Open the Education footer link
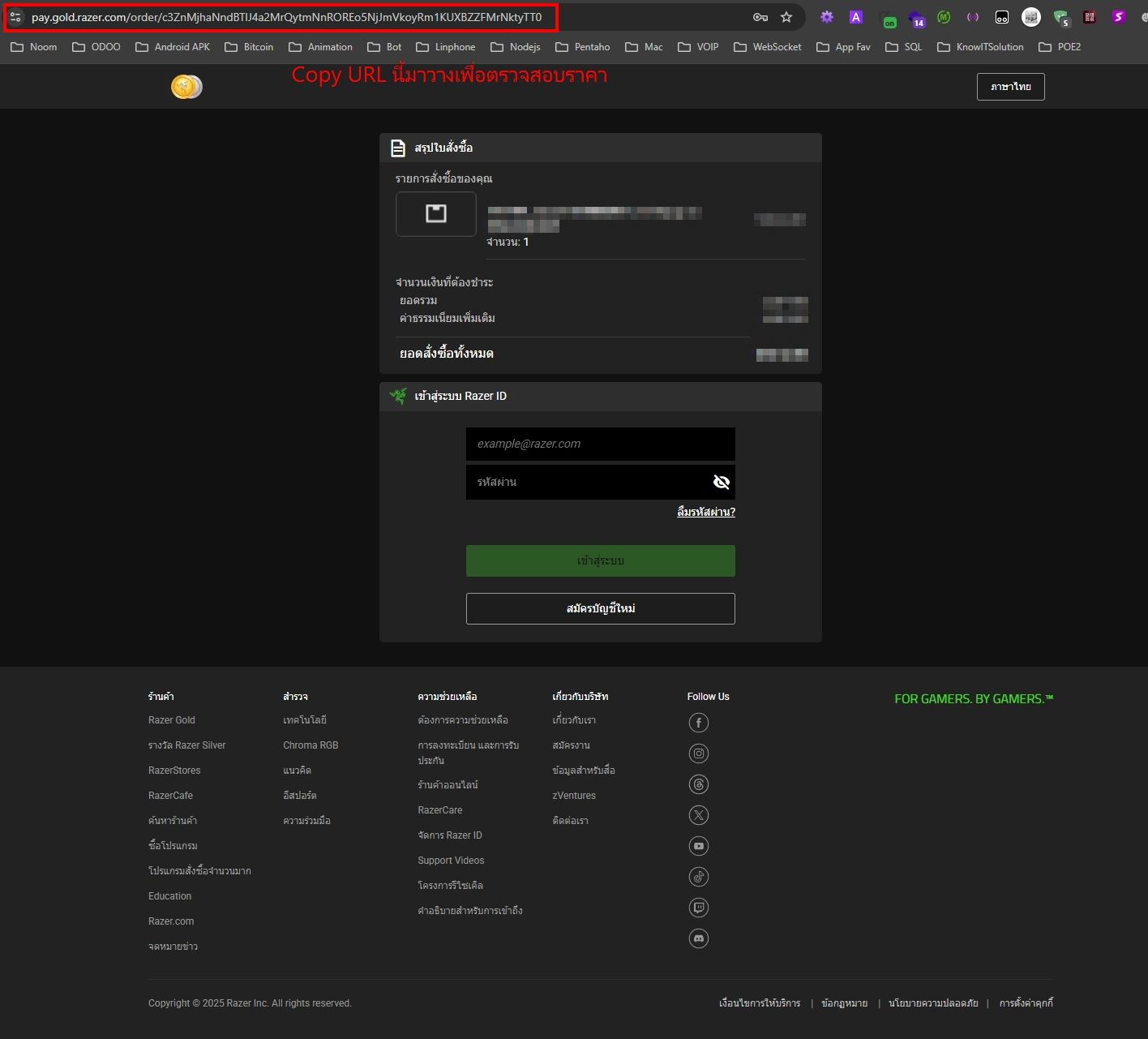Viewport: 1148px width, 1039px height. point(170,896)
